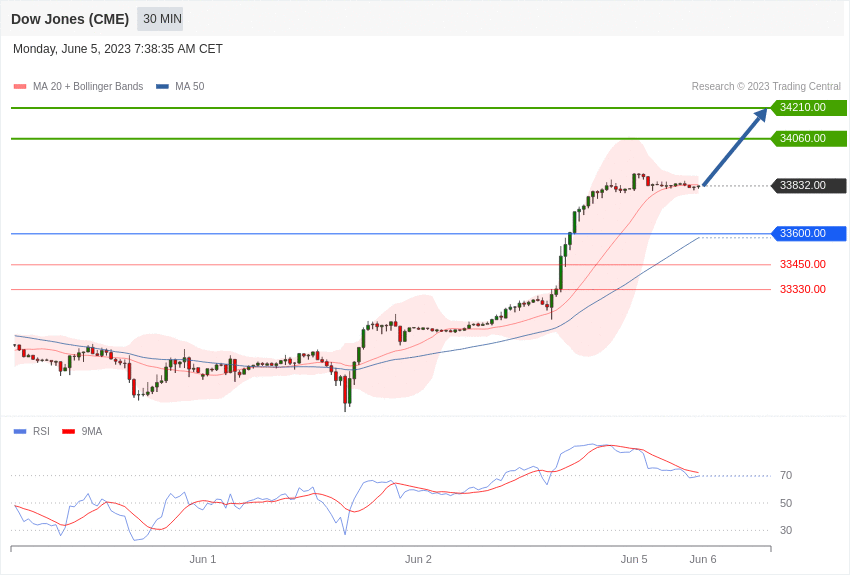Viewport: 850px width, 576px height.
Task: Click the MA 20 + Bollinger Bands legend label
Action: (88, 87)
